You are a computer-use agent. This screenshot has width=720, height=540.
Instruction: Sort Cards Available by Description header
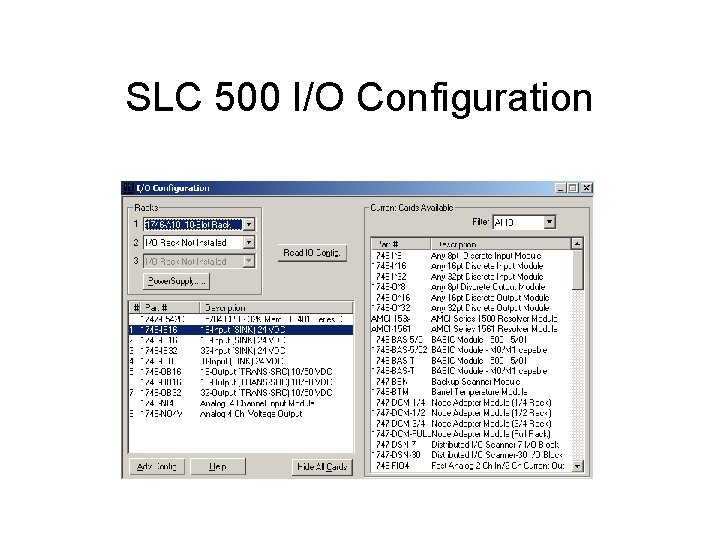point(501,244)
